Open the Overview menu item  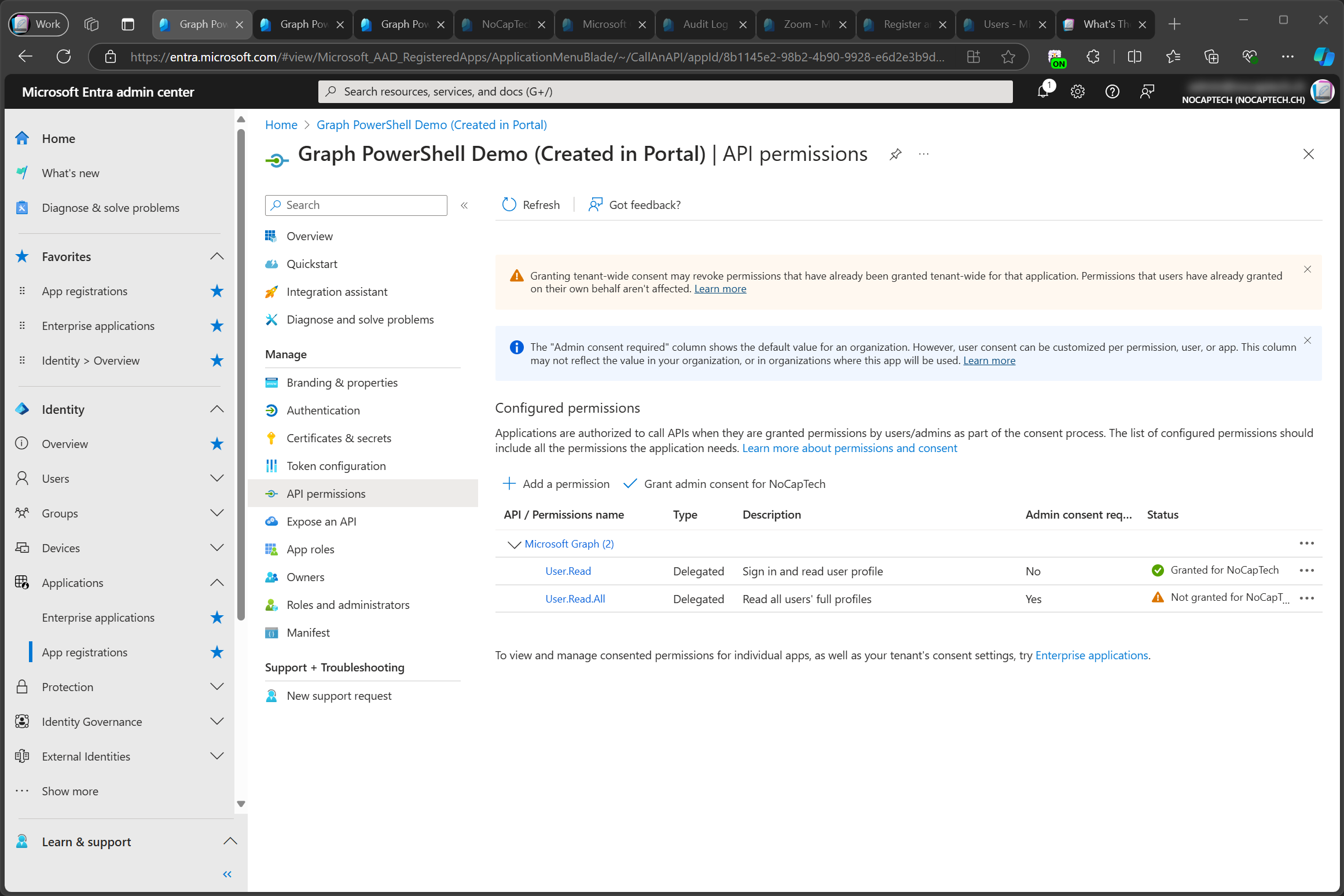point(310,235)
